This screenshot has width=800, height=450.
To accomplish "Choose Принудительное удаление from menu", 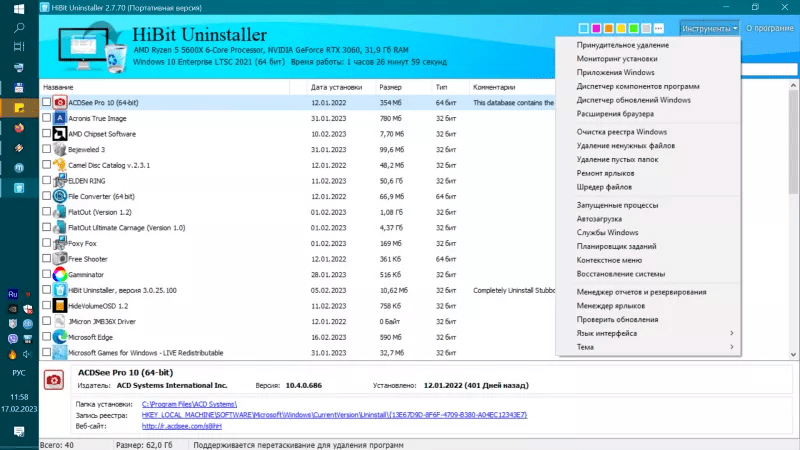I will tap(648, 45).
